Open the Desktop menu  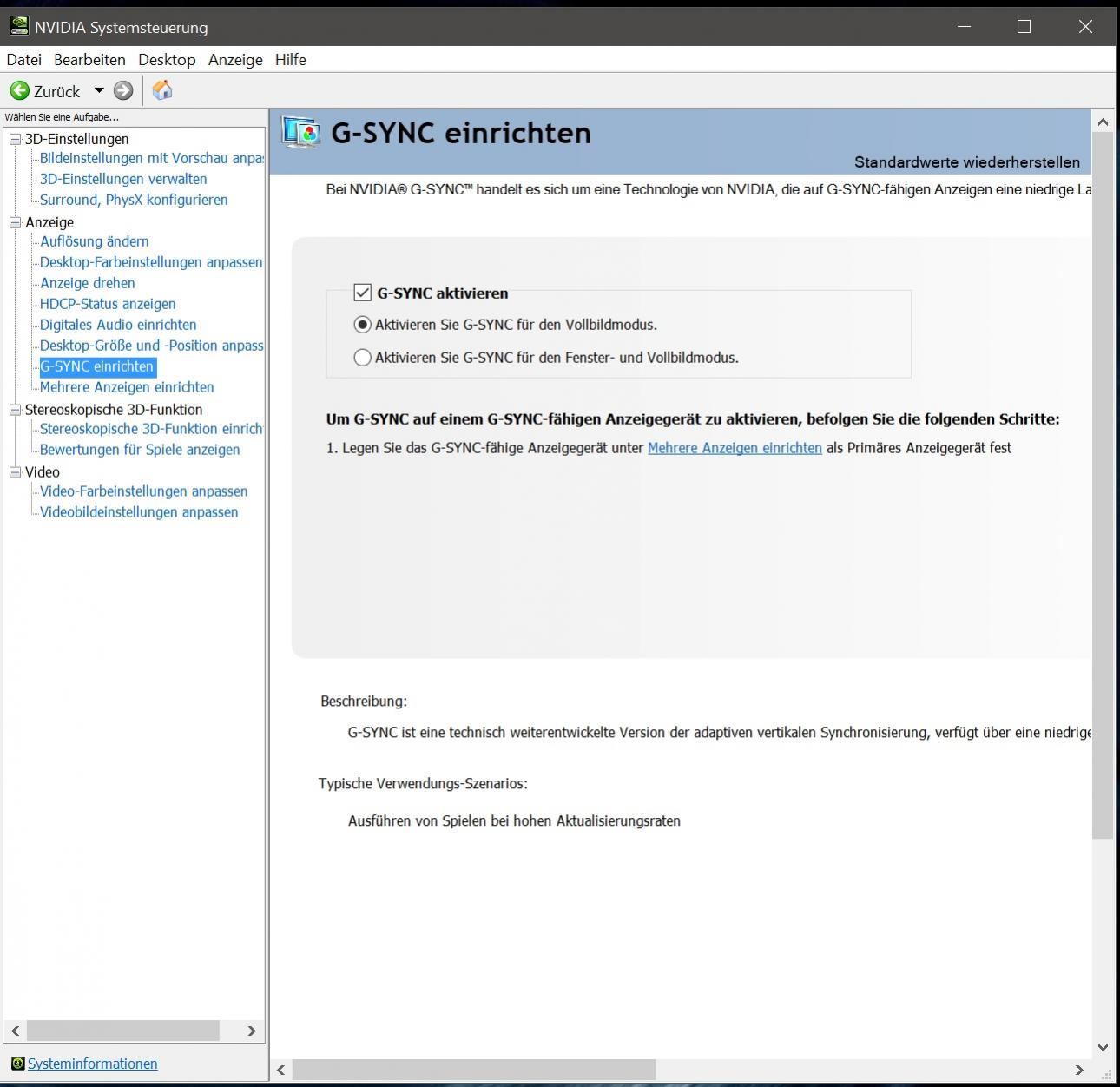tap(167, 59)
